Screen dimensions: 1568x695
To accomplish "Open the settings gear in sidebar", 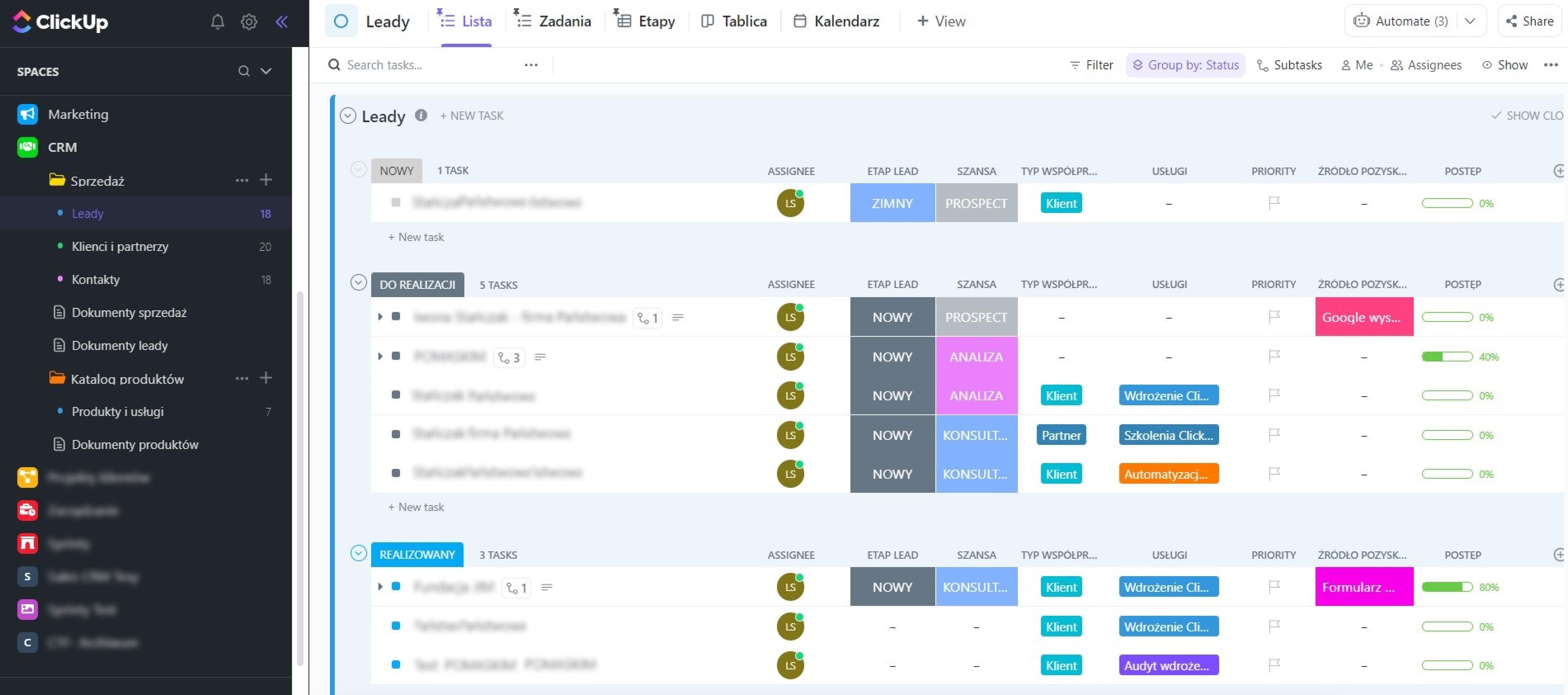I will coord(248,22).
